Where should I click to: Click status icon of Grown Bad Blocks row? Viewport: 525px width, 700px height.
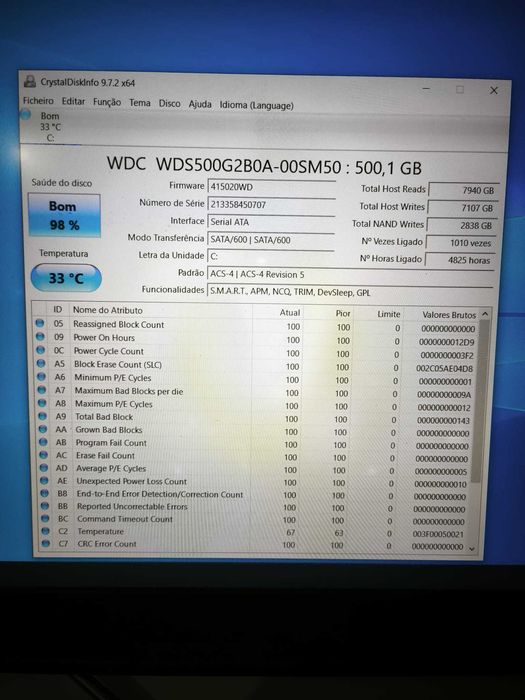pos(43,429)
